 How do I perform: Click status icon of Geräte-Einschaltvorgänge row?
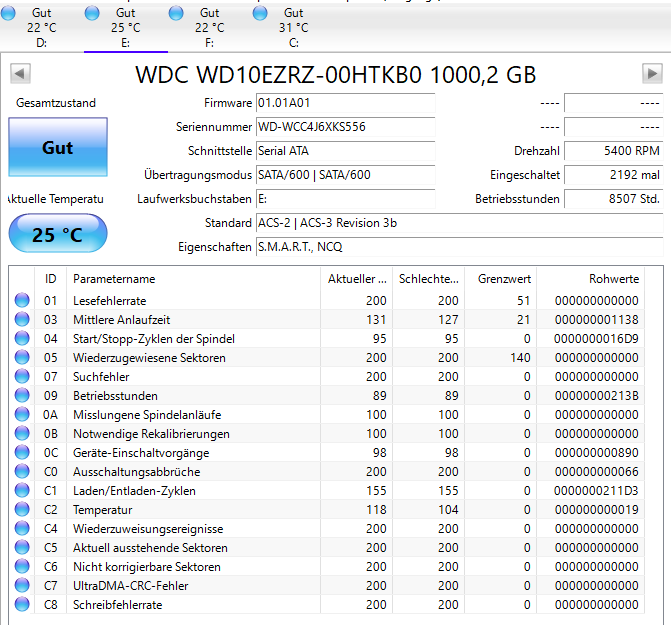click(22, 452)
